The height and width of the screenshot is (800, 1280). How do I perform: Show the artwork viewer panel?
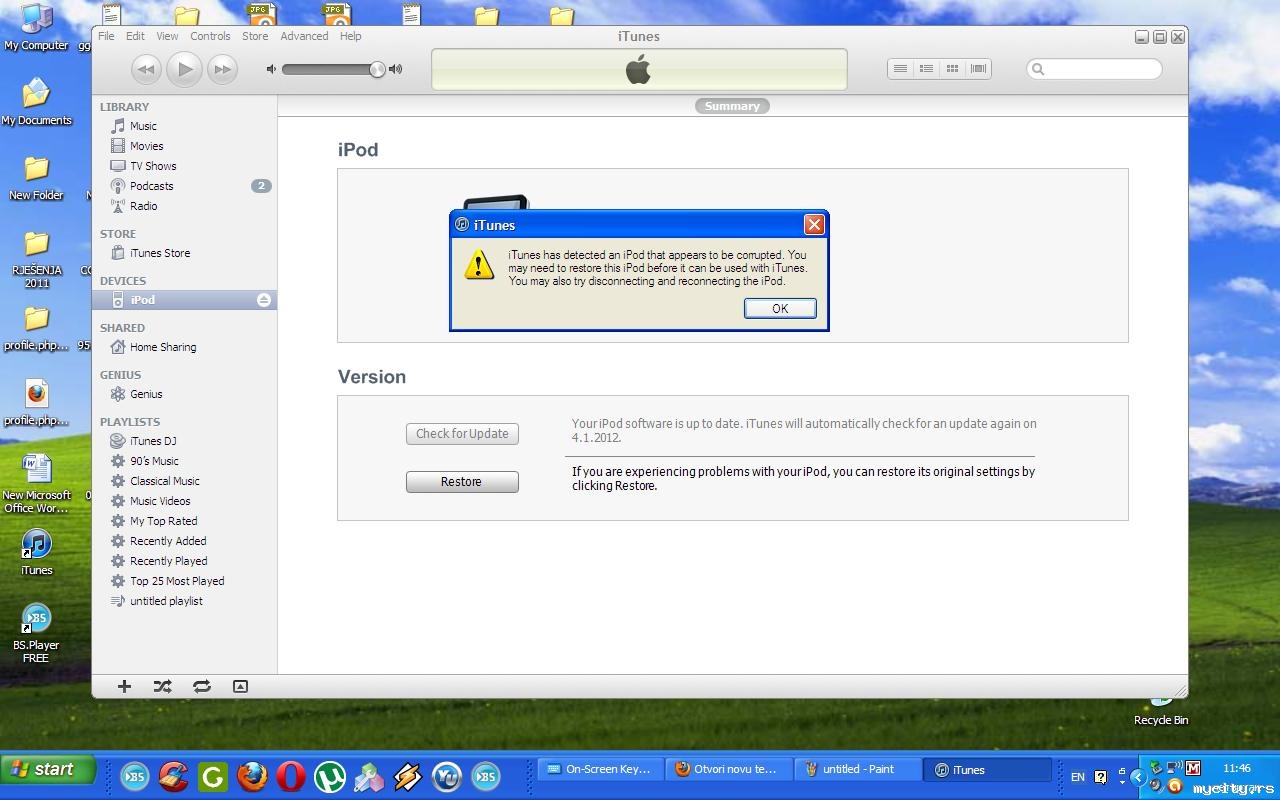coord(240,686)
